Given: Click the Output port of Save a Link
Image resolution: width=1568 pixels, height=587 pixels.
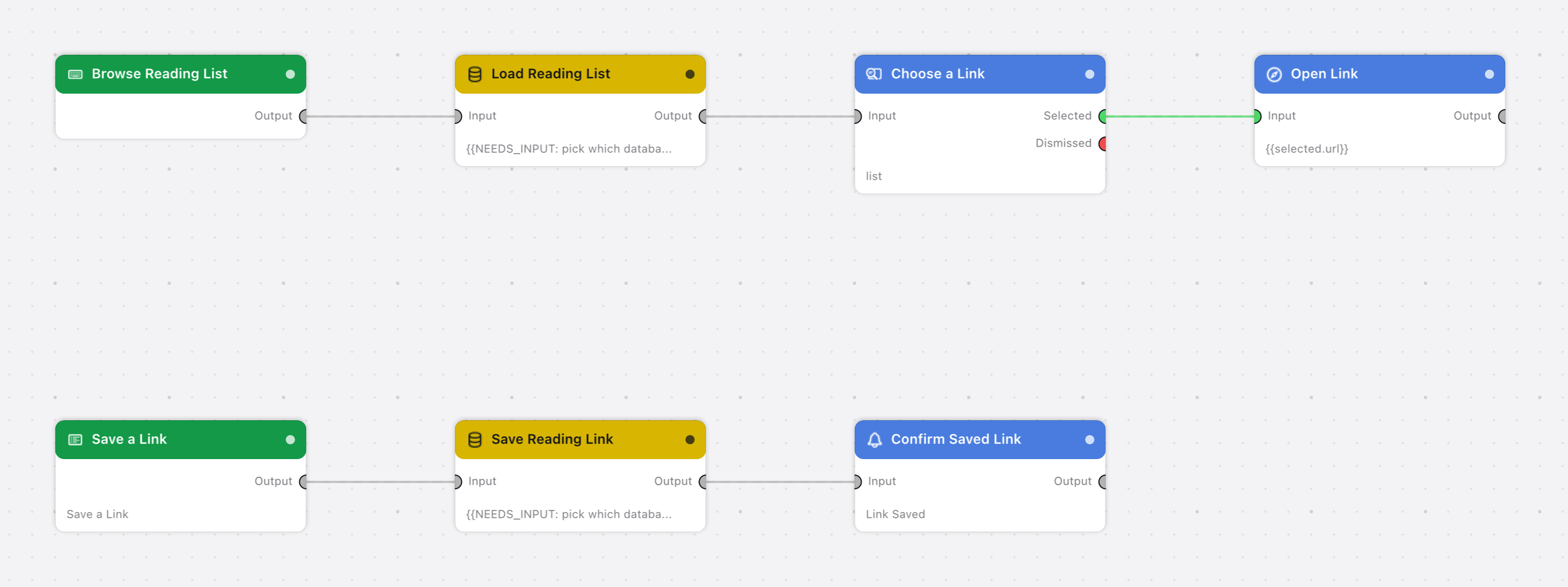Looking at the screenshot, I should tap(303, 482).
